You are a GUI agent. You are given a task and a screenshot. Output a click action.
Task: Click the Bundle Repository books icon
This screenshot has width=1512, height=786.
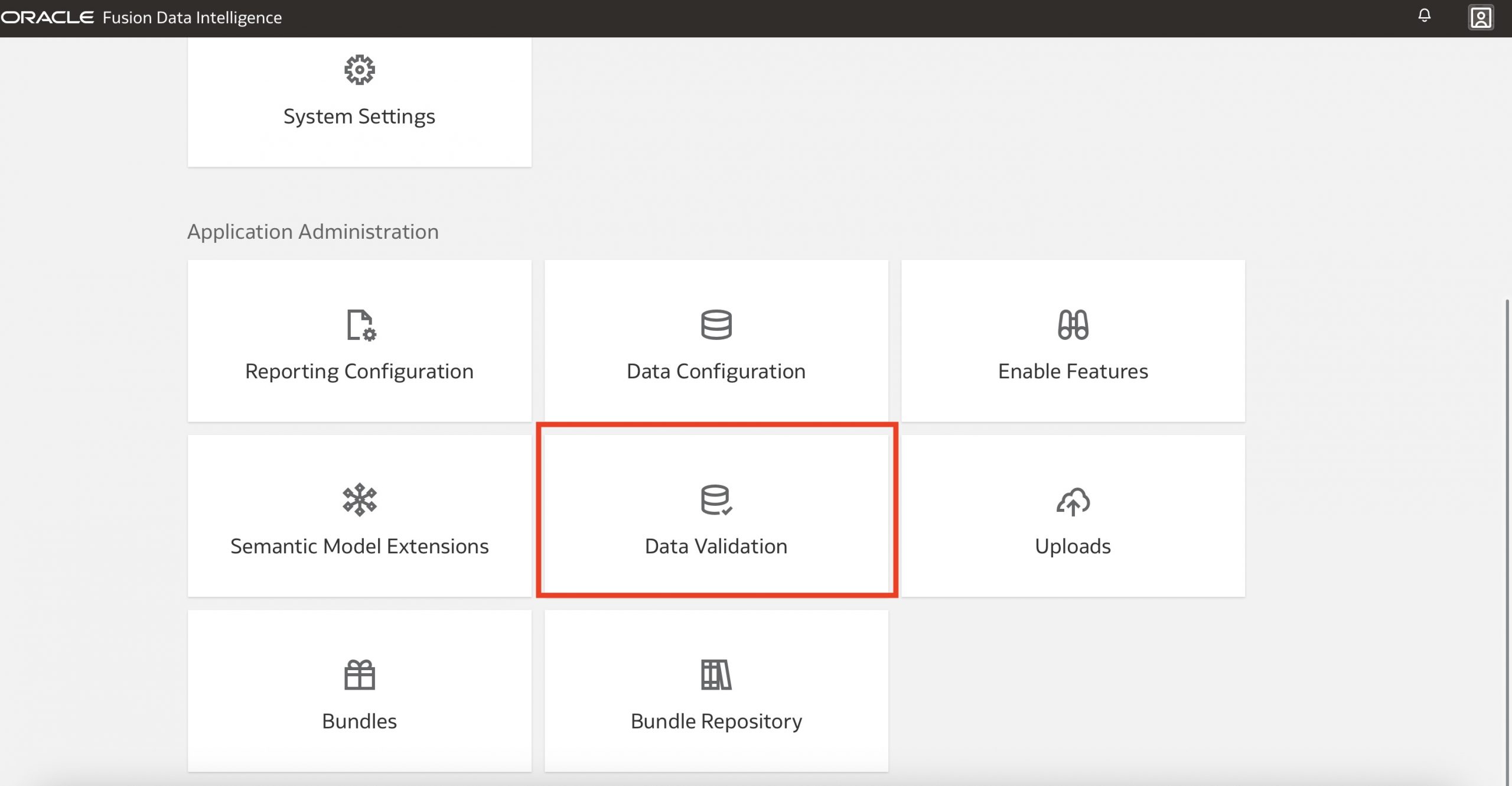pyautogui.click(x=716, y=675)
